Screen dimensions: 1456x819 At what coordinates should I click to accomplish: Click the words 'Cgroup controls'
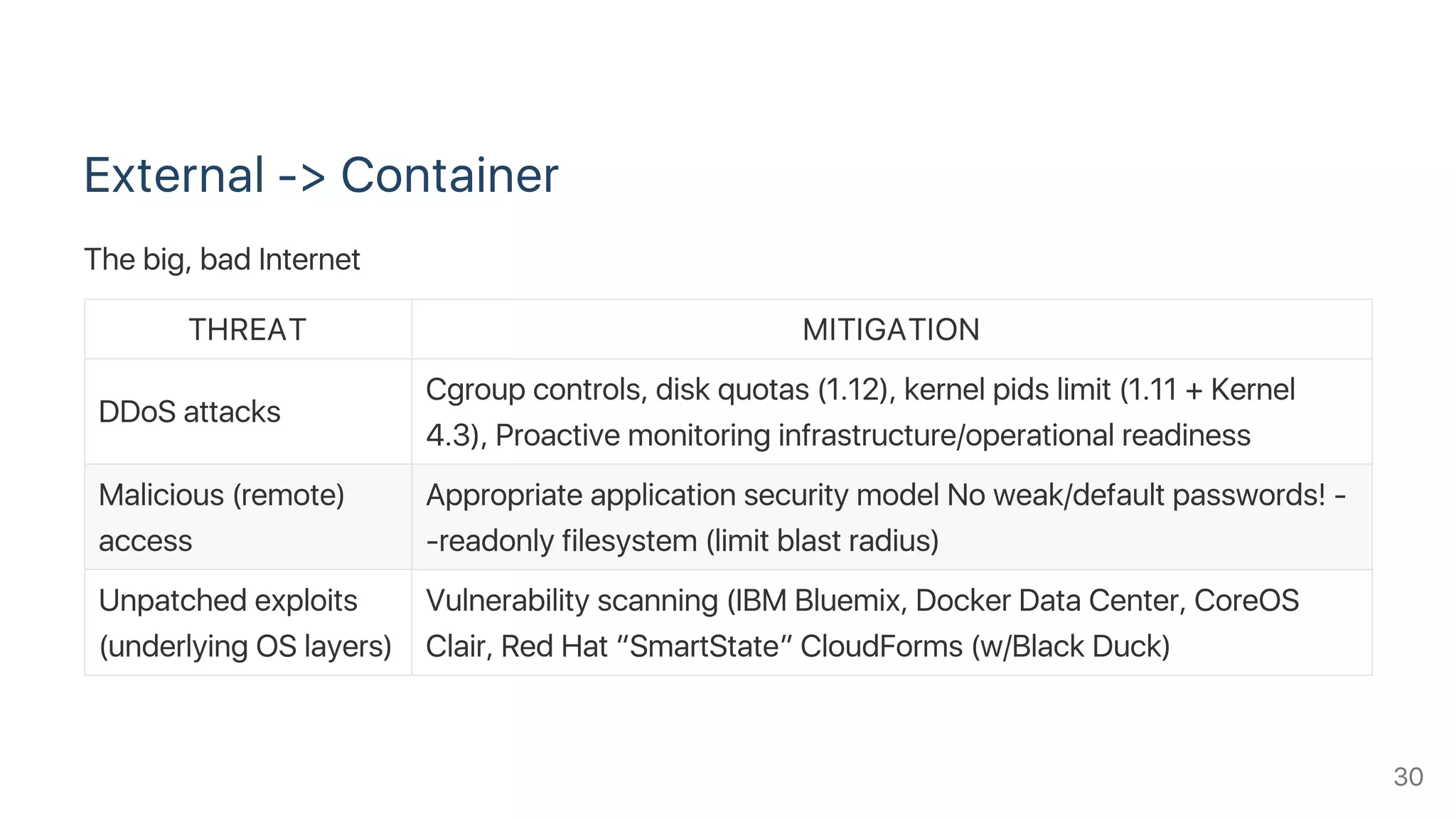pos(535,390)
